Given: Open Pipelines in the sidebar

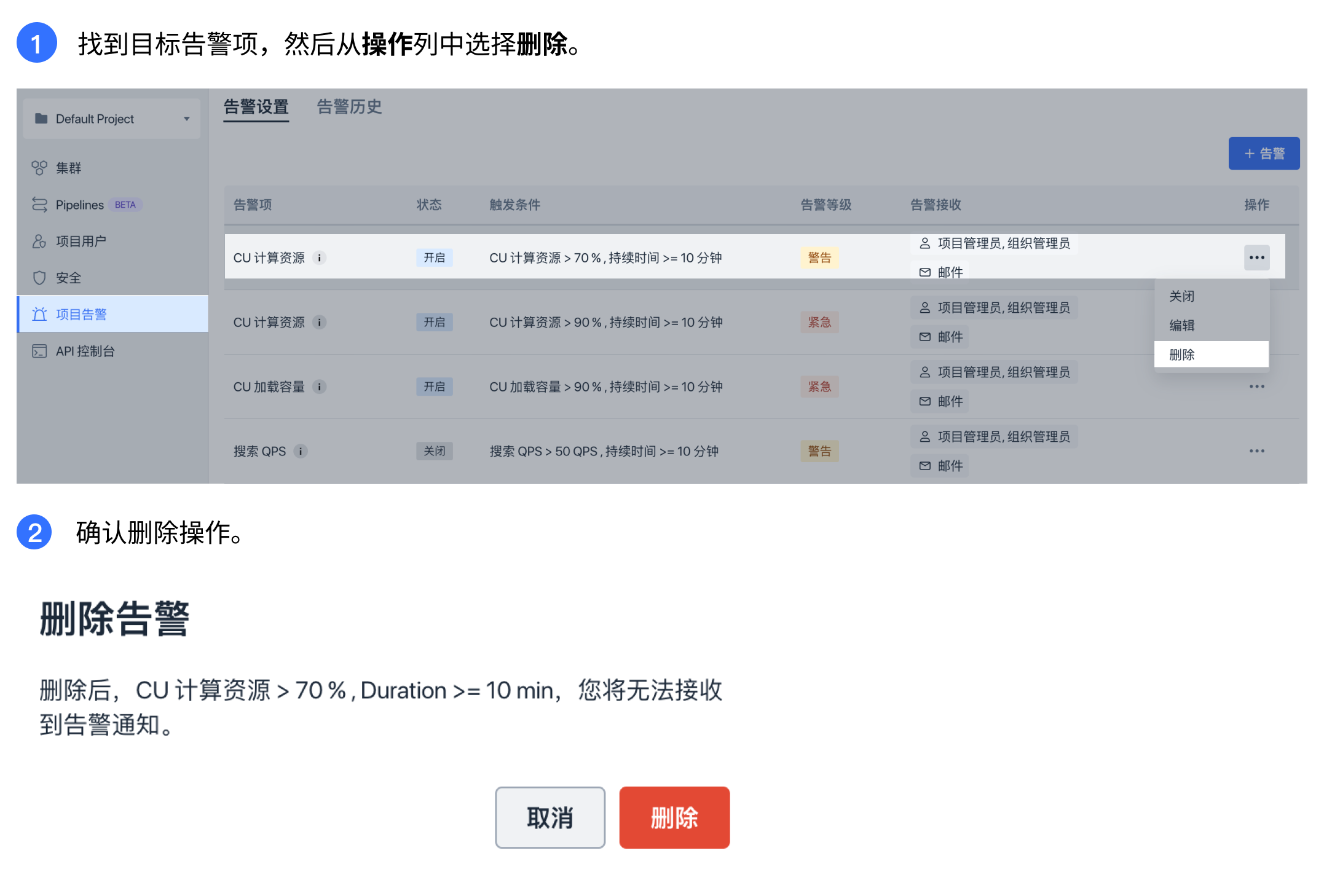Looking at the screenshot, I should coord(112,205).
